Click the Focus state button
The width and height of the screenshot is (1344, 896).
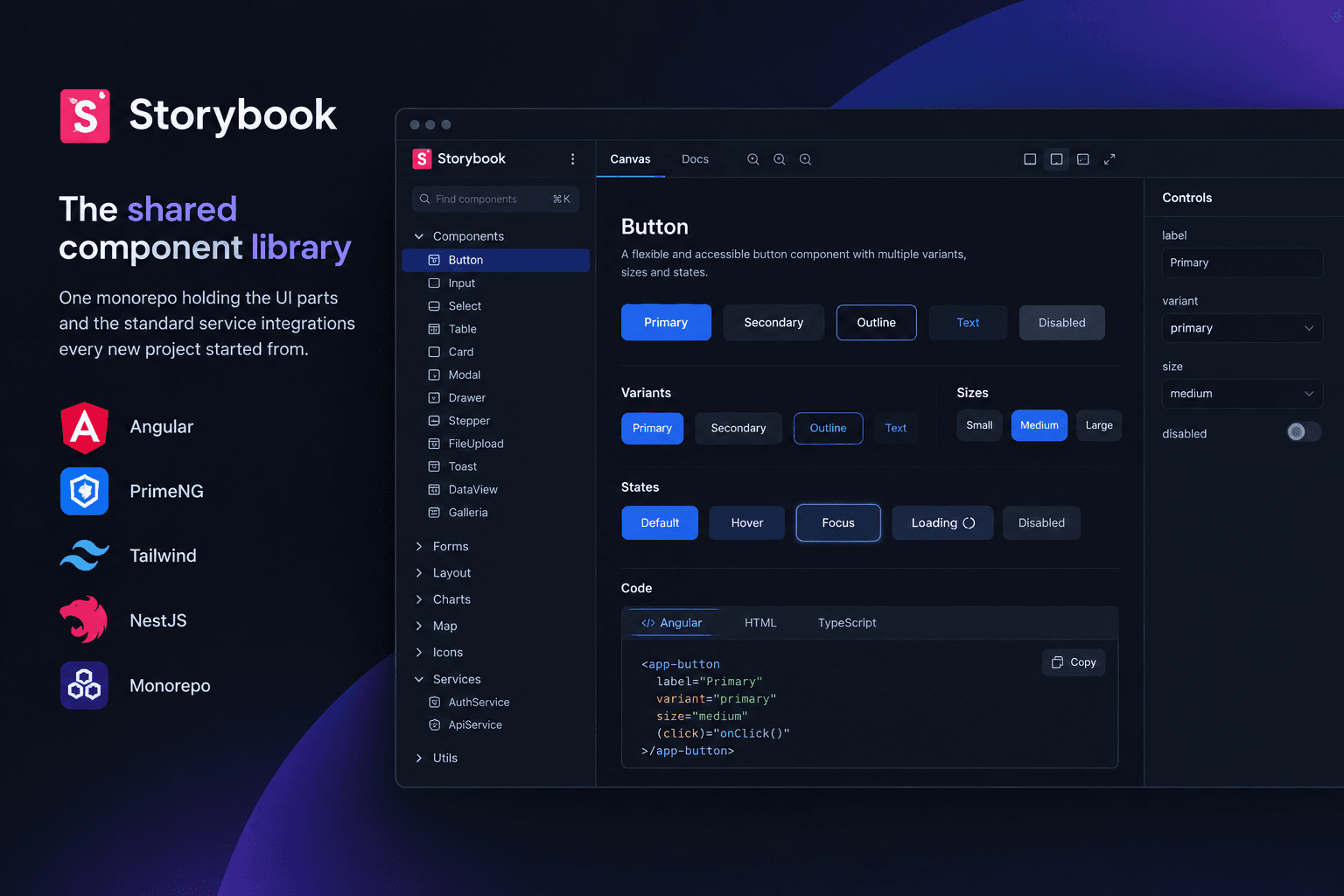(838, 523)
